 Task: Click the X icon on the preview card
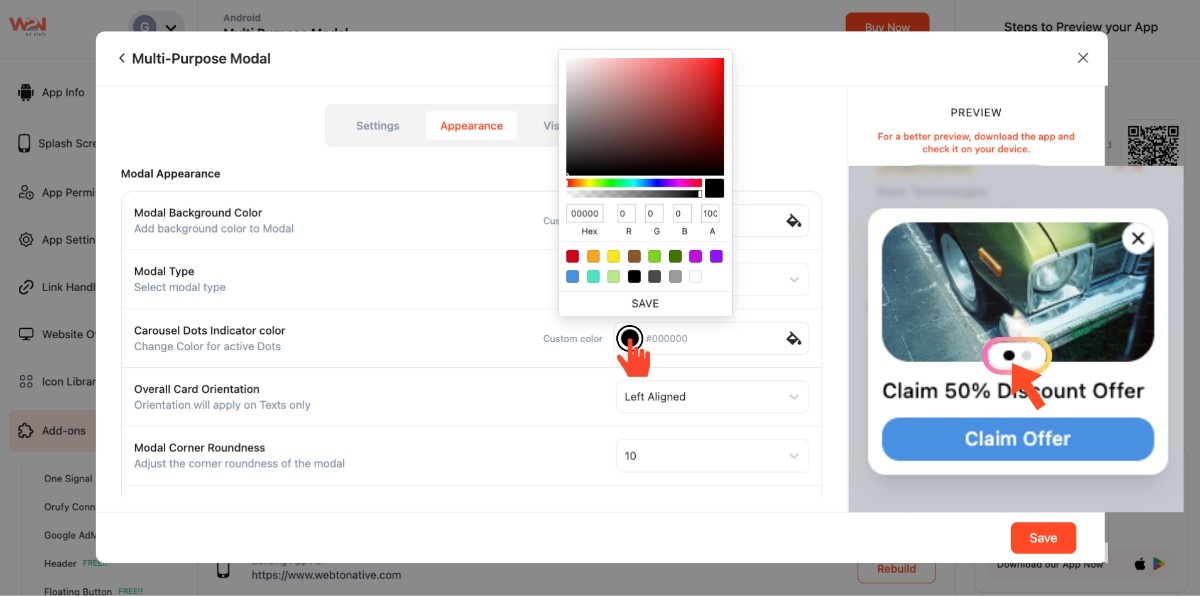(x=1137, y=239)
